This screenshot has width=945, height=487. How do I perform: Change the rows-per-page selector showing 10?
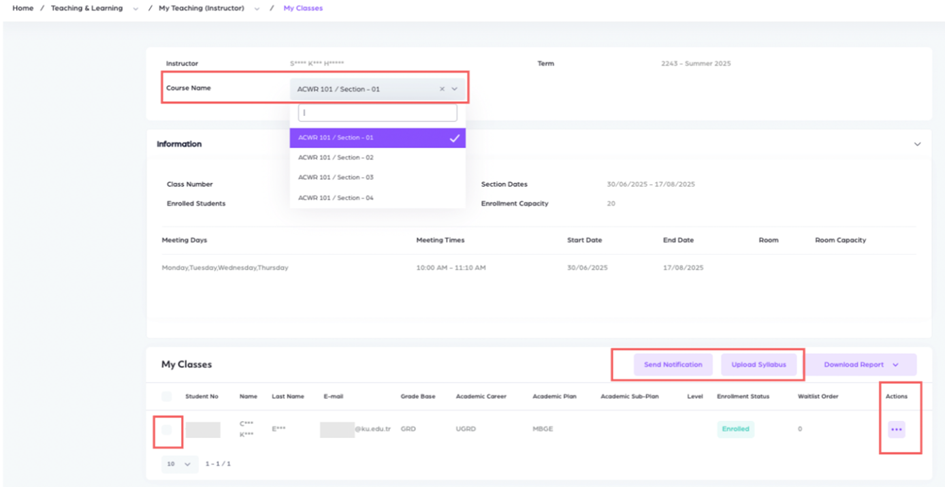179,464
